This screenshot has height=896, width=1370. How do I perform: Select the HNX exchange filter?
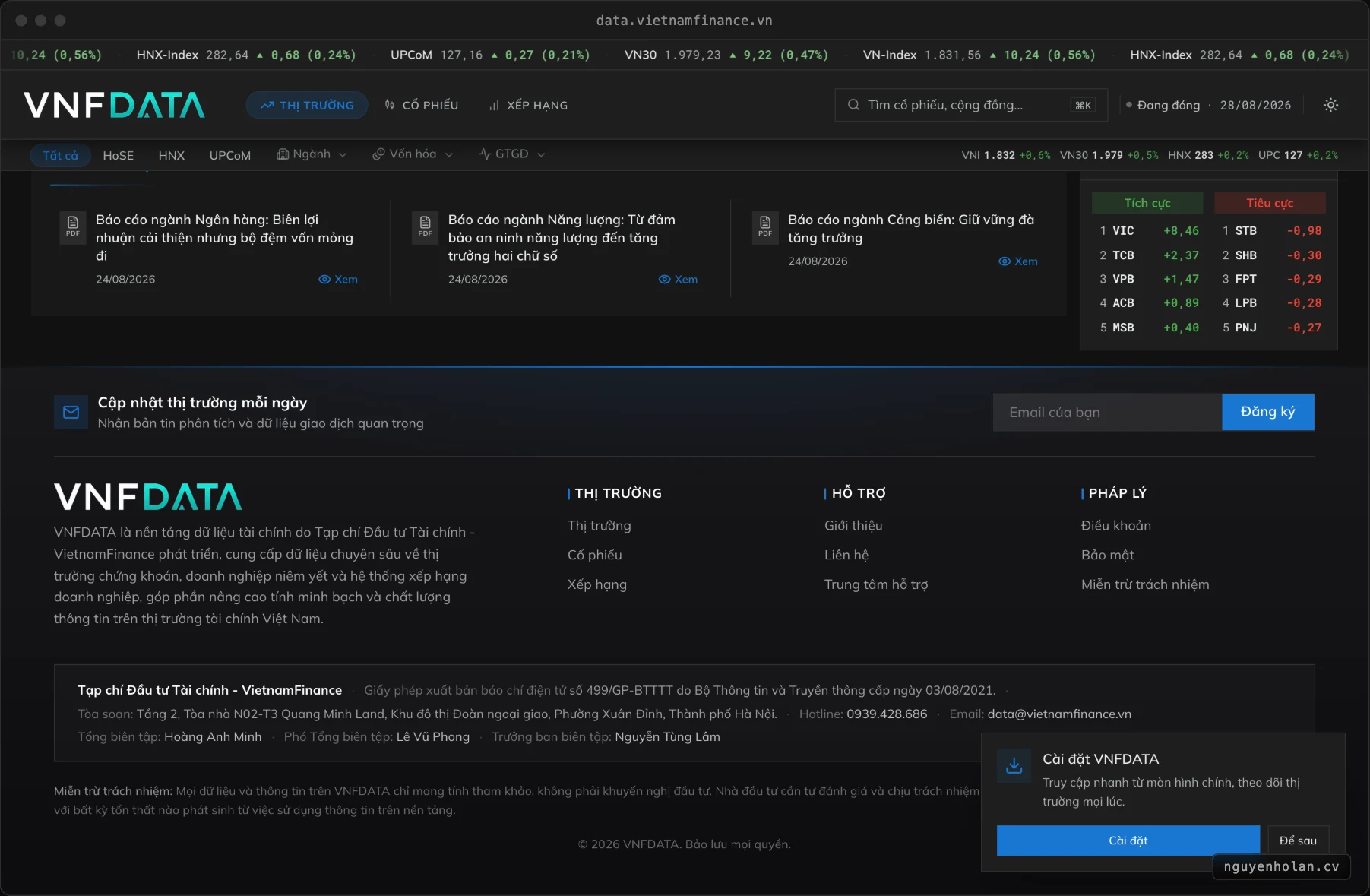point(172,155)
